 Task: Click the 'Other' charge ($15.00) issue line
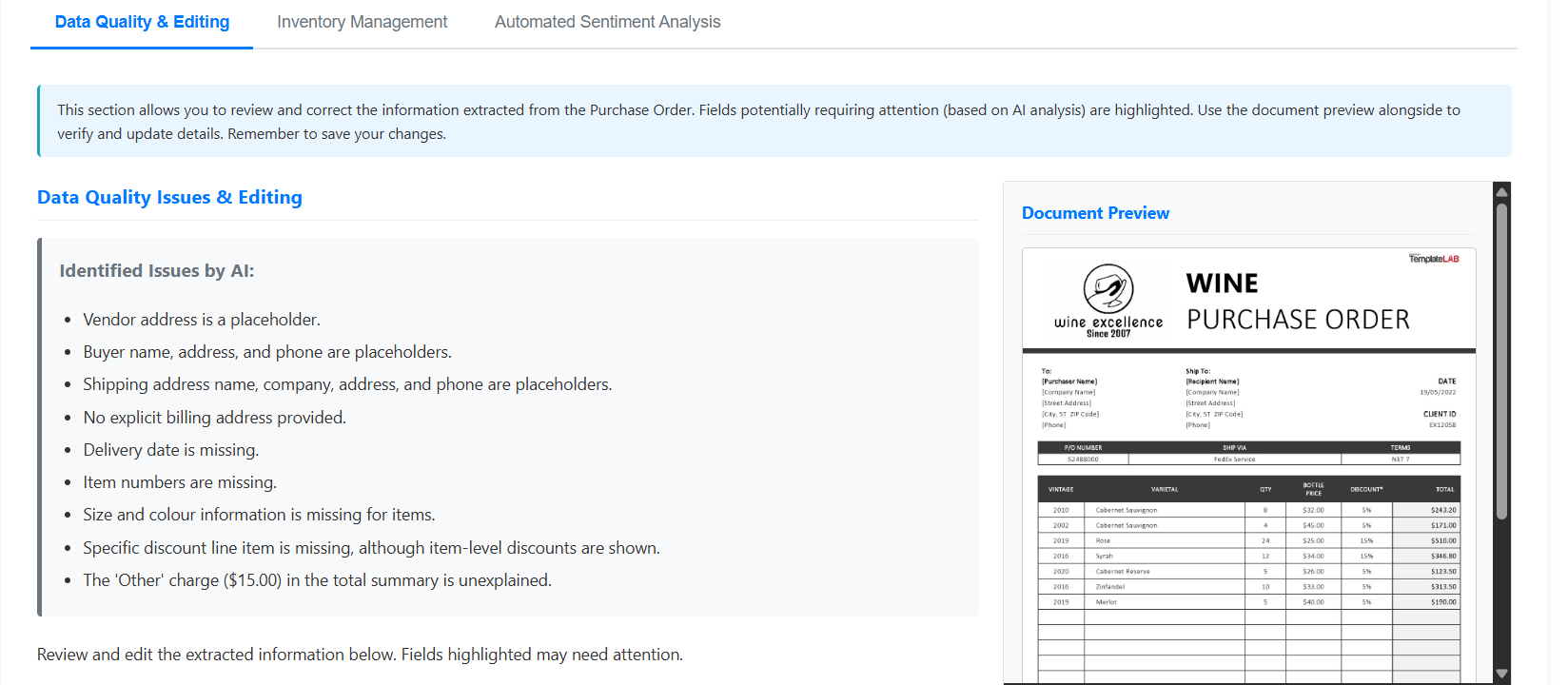tap(317, 580)
